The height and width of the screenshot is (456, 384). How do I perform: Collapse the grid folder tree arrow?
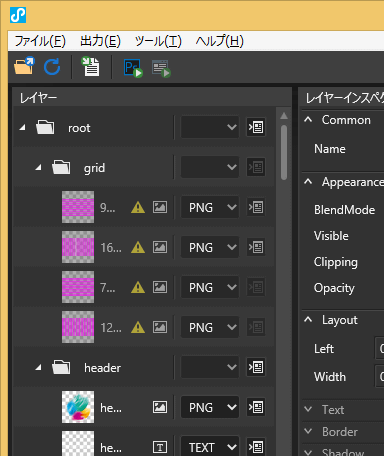pyautogui.click(x=39, y=167)
